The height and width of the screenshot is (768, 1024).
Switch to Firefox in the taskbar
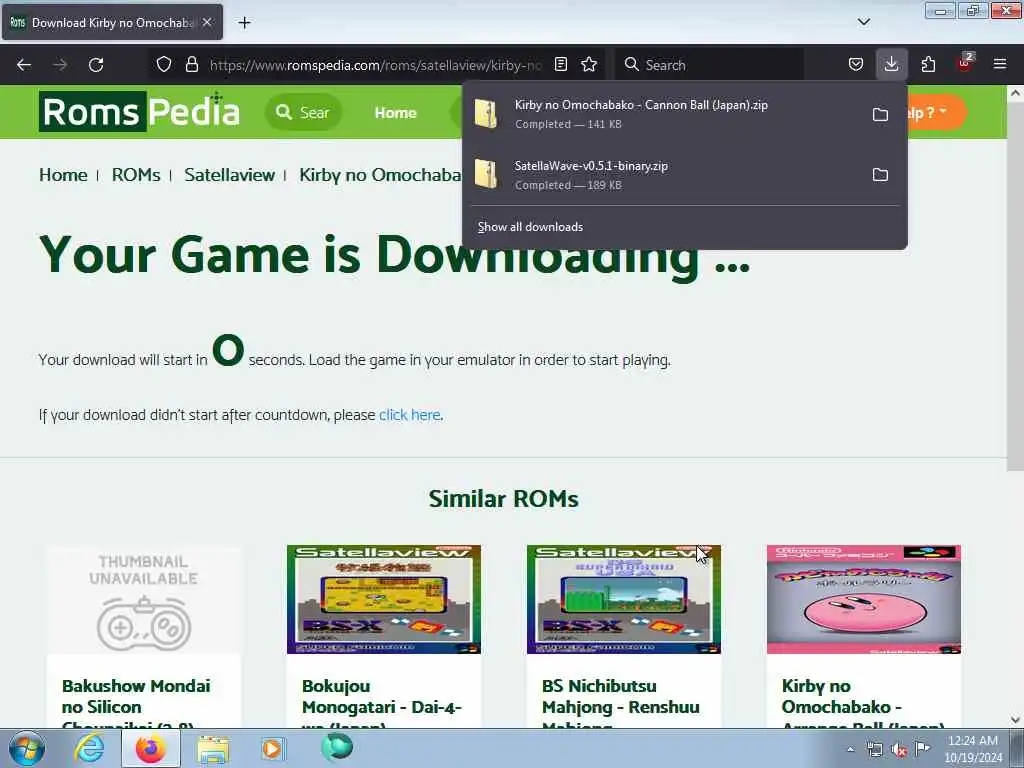click(x=151, y=748)
